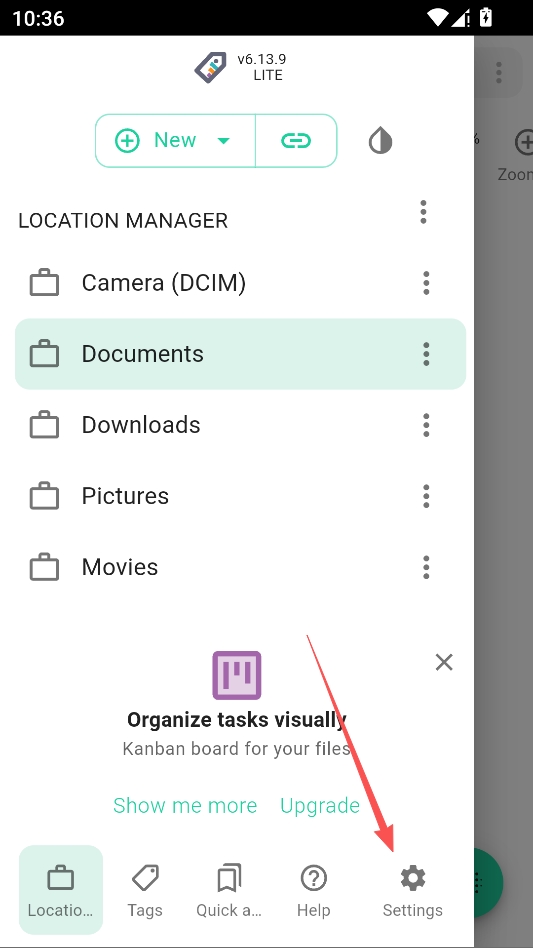Open Camera (DCIM) three-dot options
The height and width of the screenshot is (948, 533).
(x=426, y=283)
